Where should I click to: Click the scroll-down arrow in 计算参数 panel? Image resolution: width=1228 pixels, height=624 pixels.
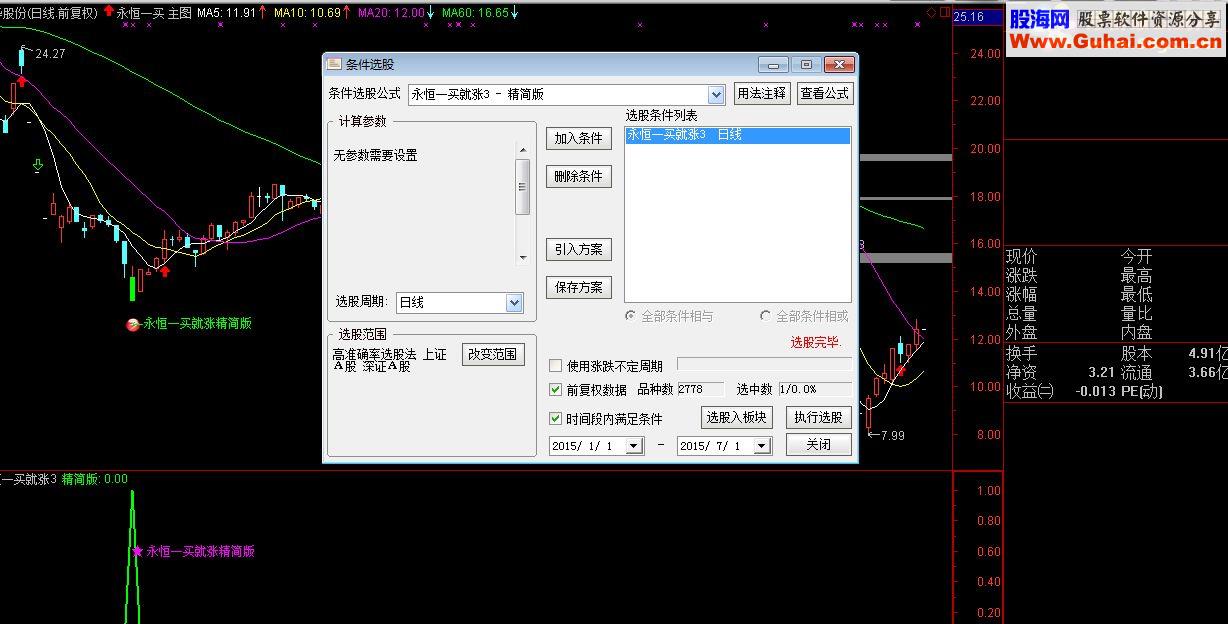click(522, 257)
